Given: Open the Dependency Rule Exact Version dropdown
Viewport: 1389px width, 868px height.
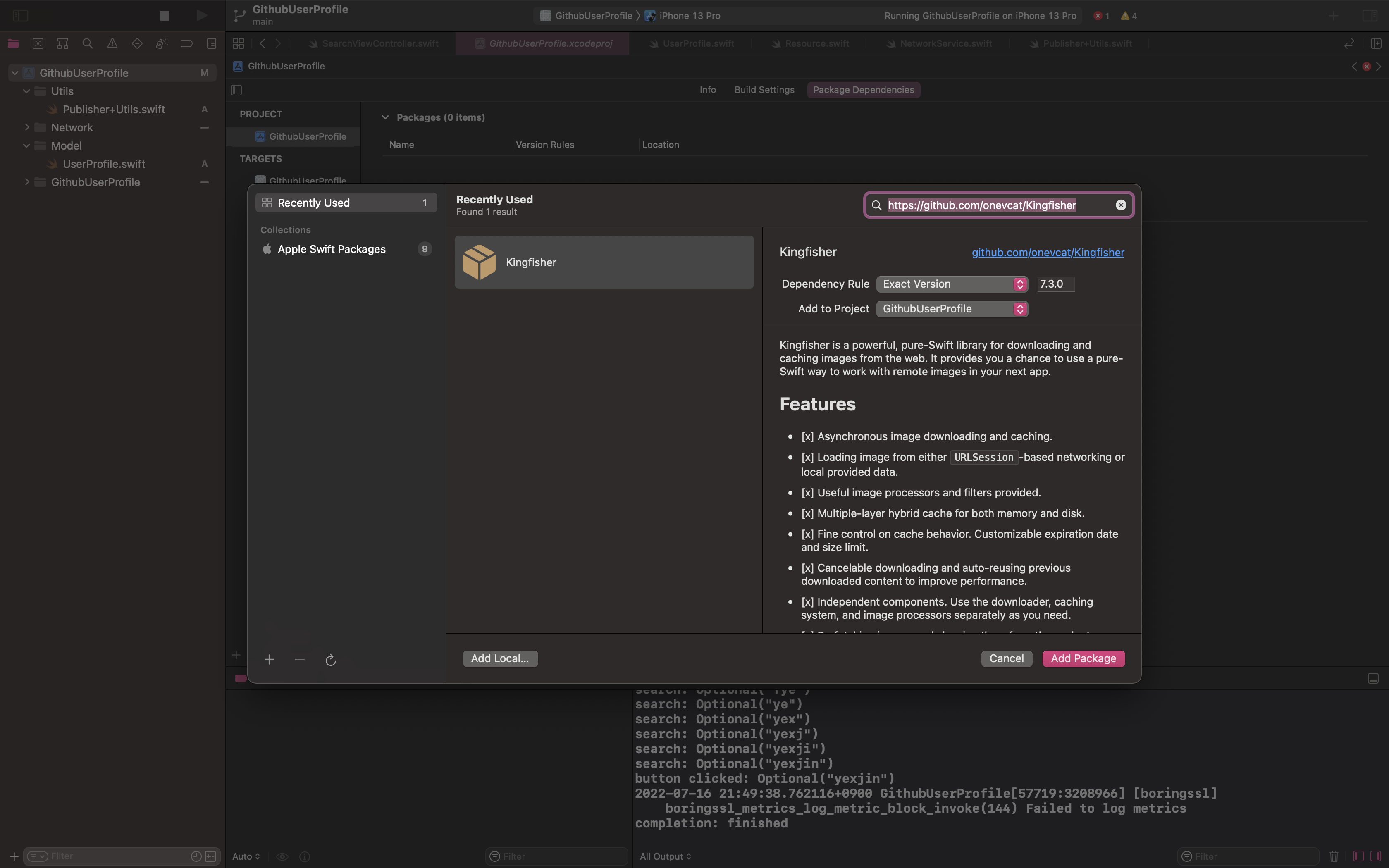Looking at the screenshot, I should click(x=952, y=284).
